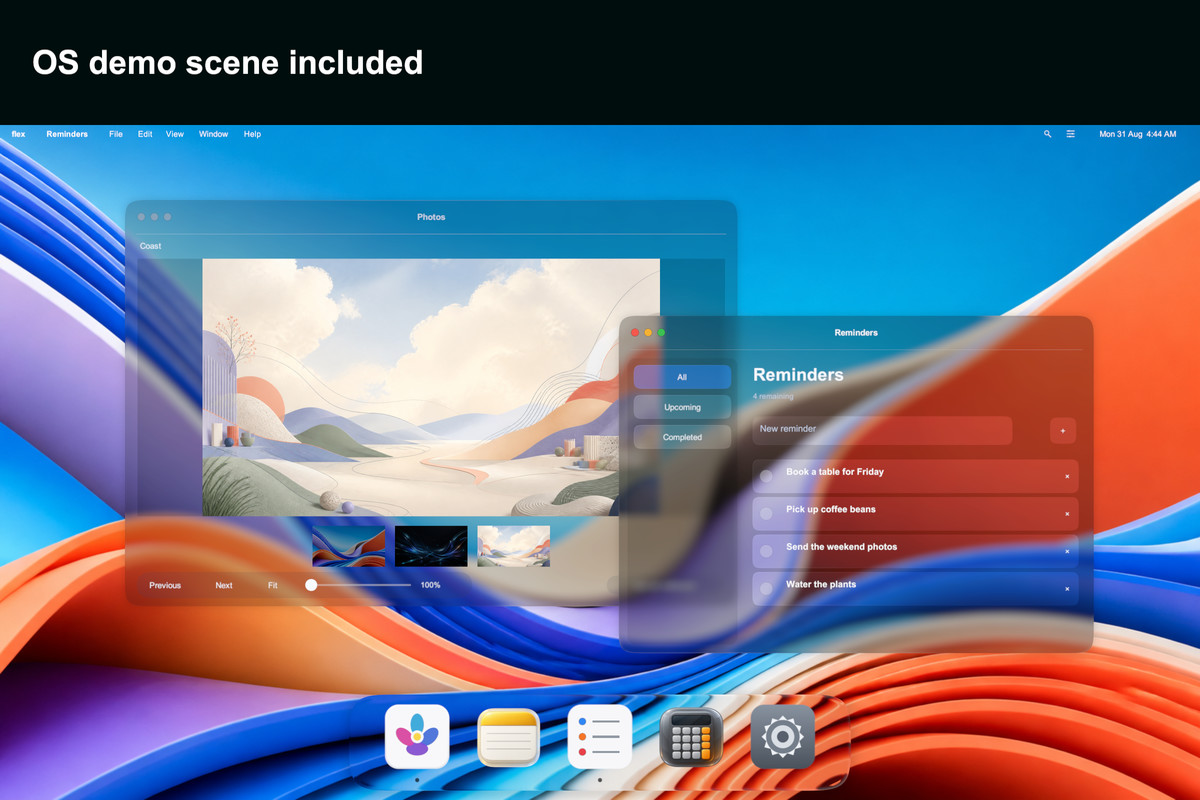Select the dark blue streaks thumbnail in Photos
The width and height of the screenshot is (1200, 800).
click(x=431, y=546)
